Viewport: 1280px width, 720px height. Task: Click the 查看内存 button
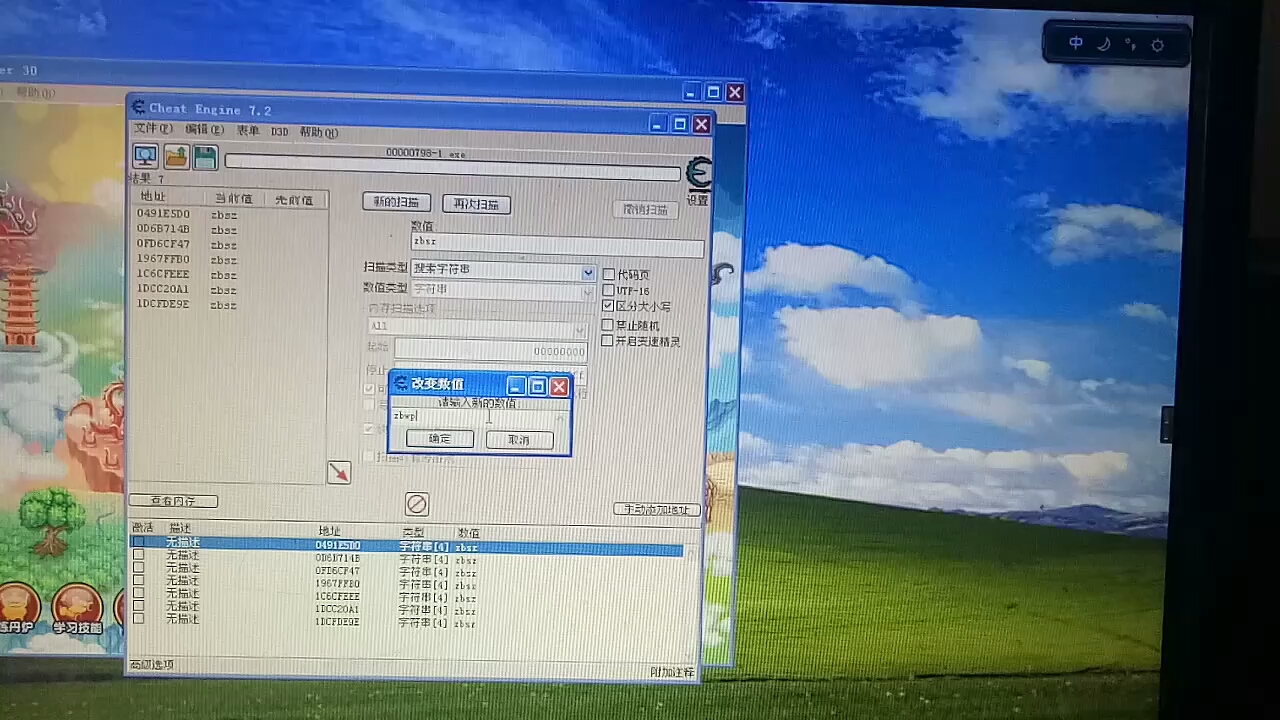tap(173, 501)
